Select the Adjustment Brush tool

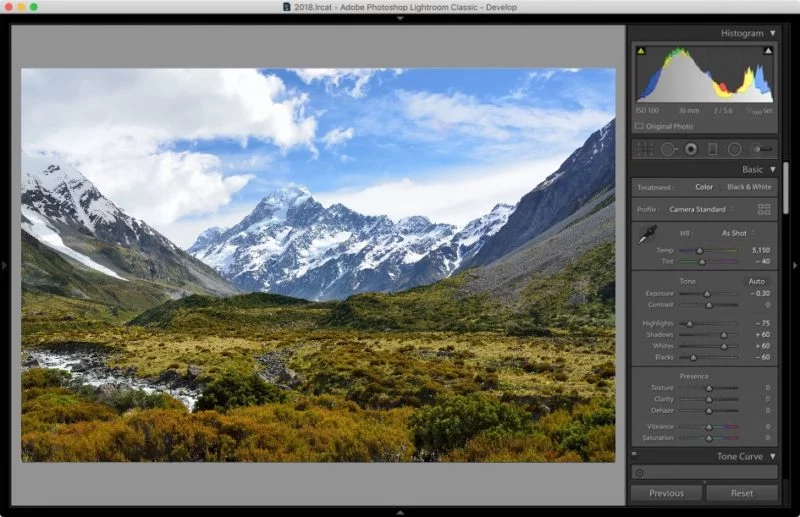[x=760, y=149]
